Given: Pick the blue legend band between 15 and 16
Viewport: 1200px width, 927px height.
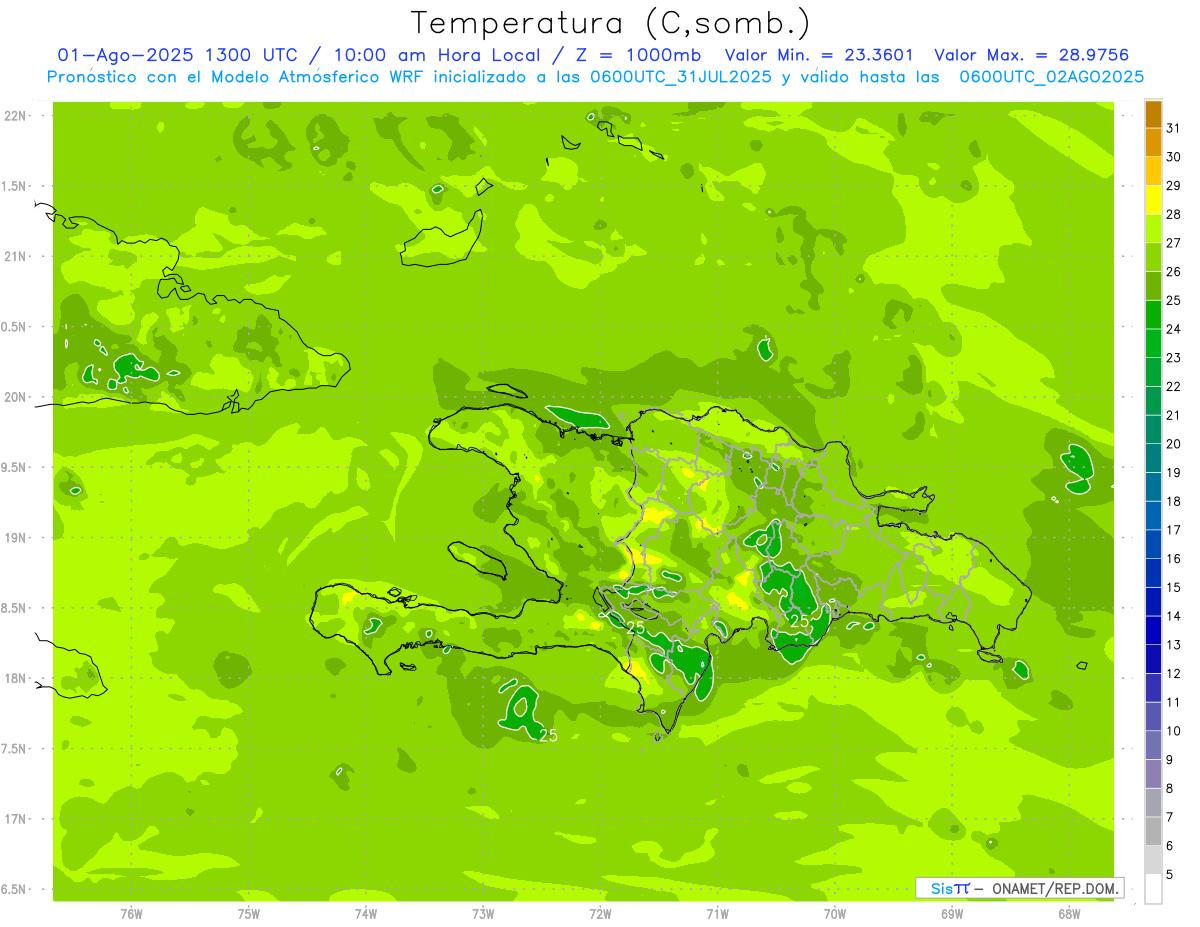Looking at the screenshot, I should click(1153, 573).
